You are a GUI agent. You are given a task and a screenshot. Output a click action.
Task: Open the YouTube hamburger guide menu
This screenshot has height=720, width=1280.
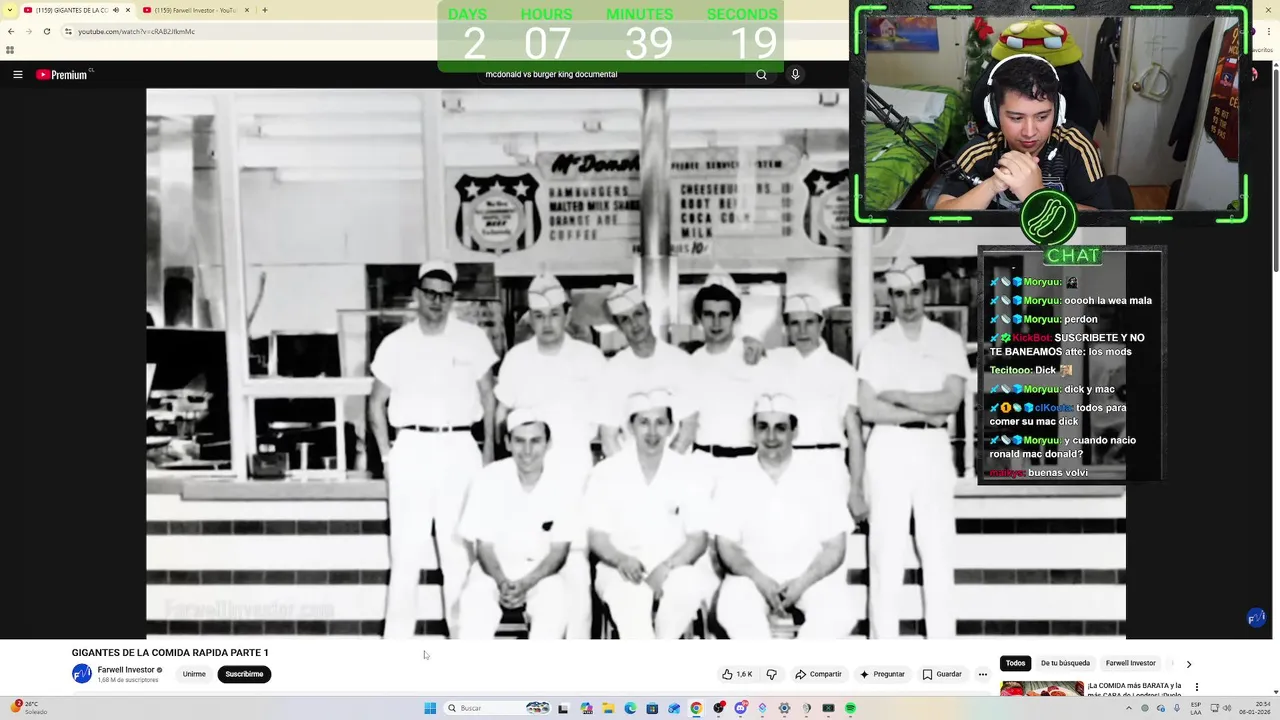(17, 74)
